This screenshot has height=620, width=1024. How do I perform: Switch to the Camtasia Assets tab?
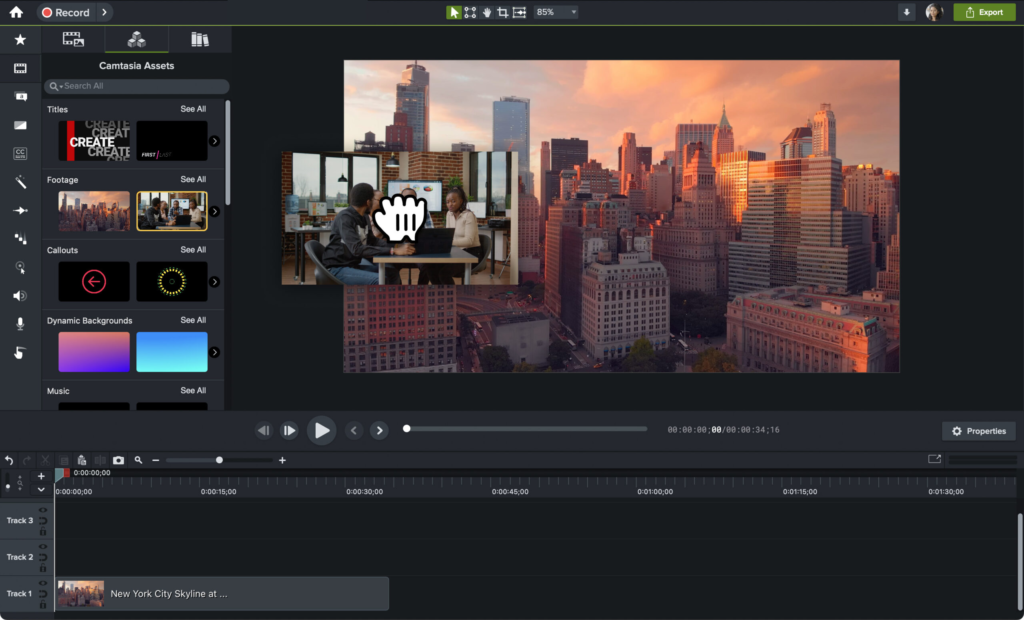click(136, 39)
